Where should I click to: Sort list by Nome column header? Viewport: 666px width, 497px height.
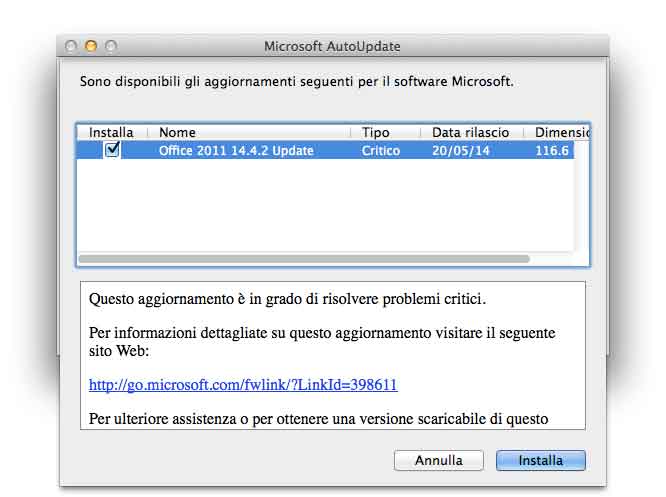tap(250, 132)
